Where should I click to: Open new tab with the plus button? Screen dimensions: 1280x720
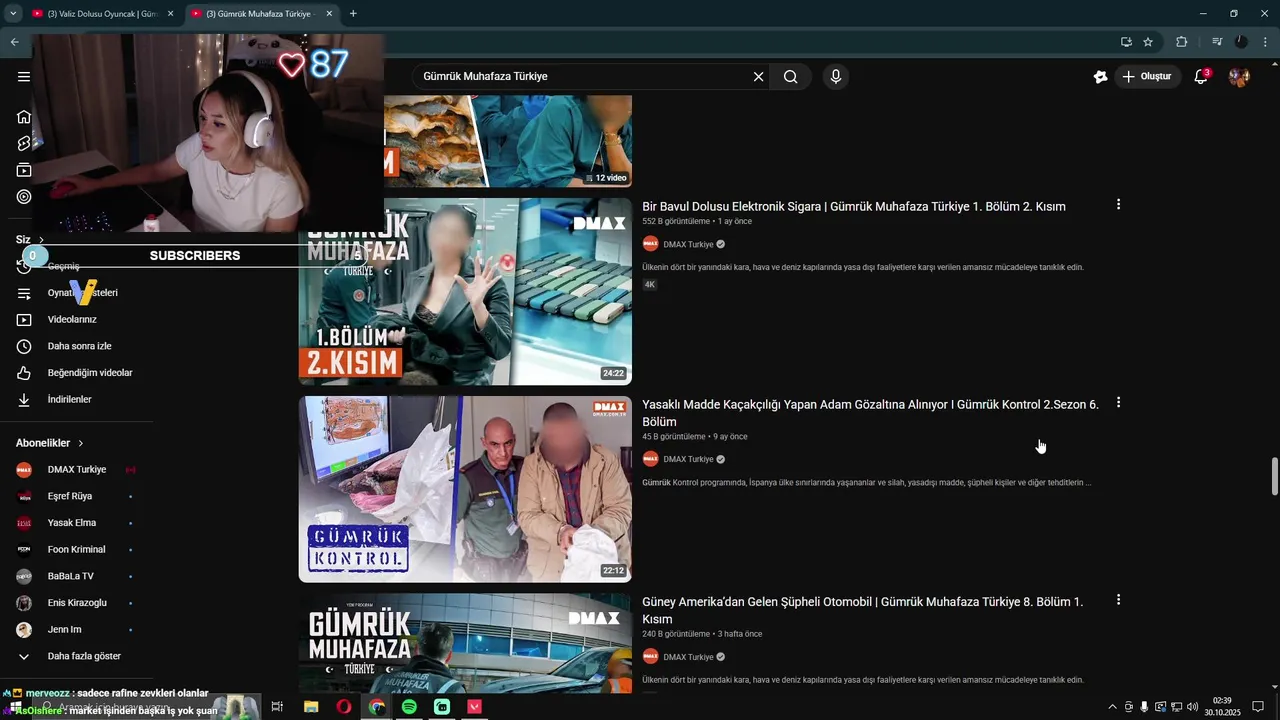tap(353, 14)
